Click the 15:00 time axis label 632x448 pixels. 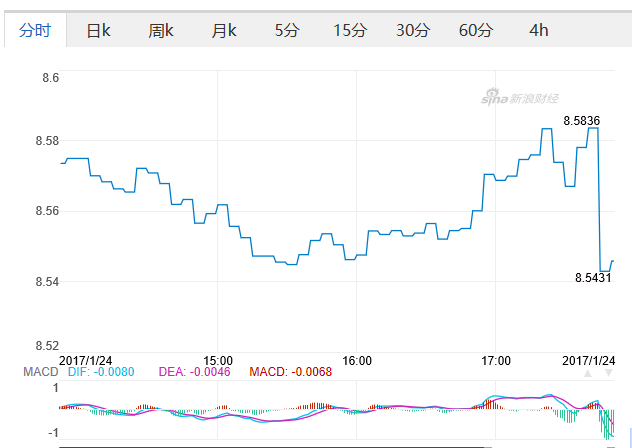pos(218,360)
